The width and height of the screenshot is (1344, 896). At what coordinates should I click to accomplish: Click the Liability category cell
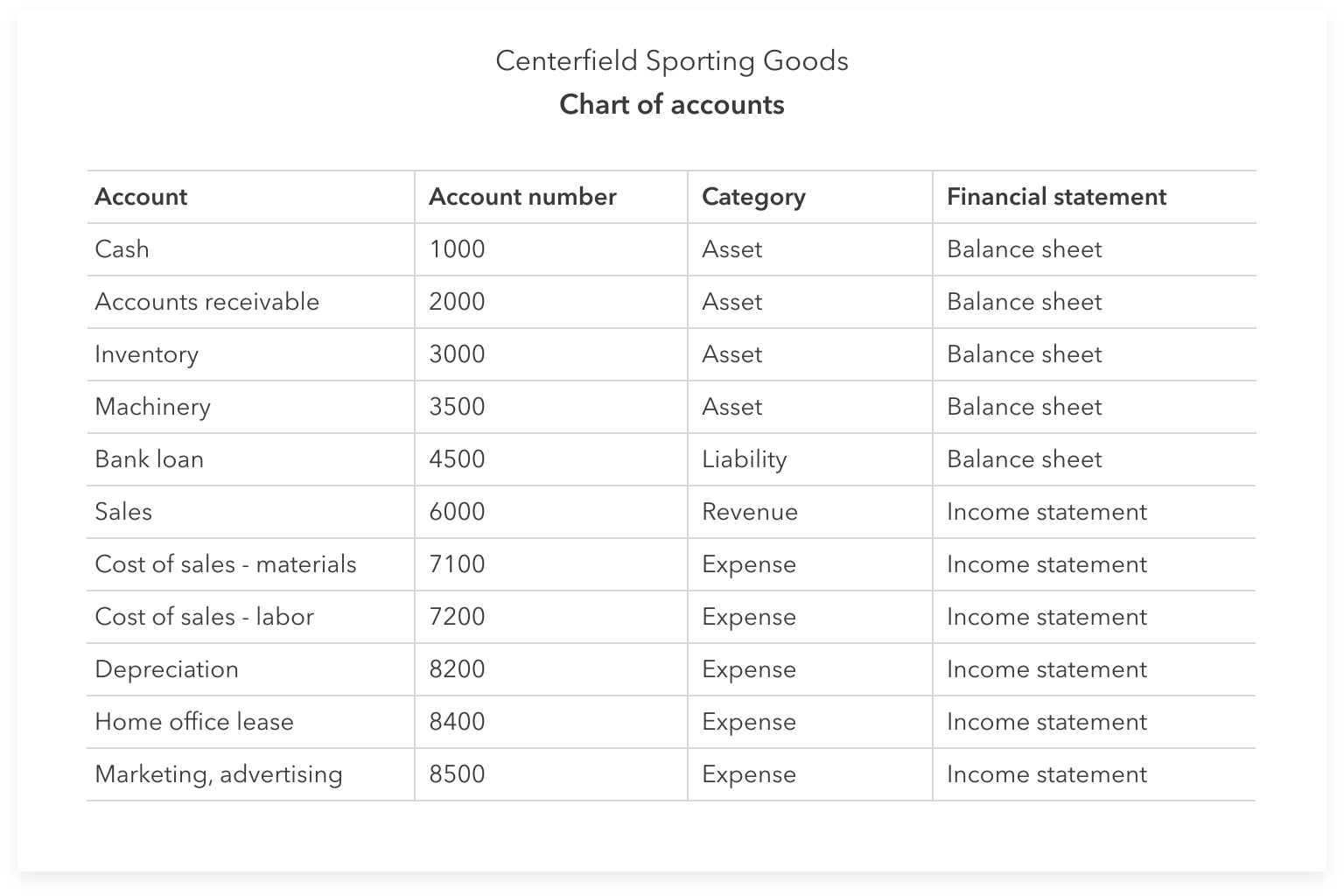[744, 459]
